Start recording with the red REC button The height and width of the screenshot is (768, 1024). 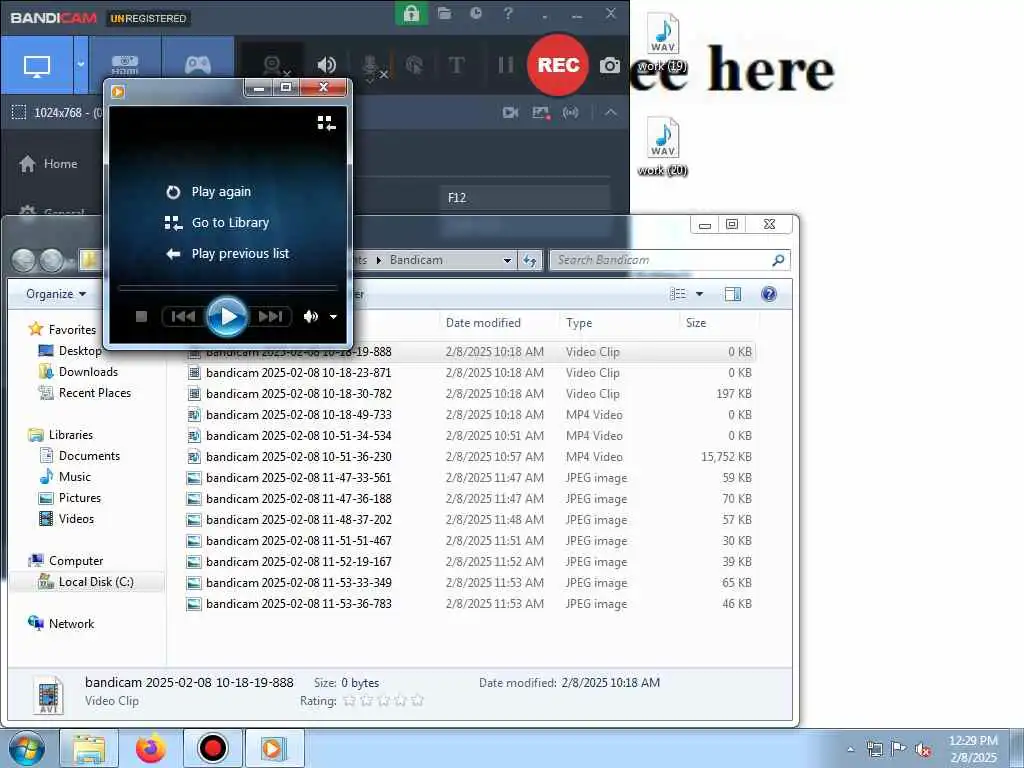[558, 65]
